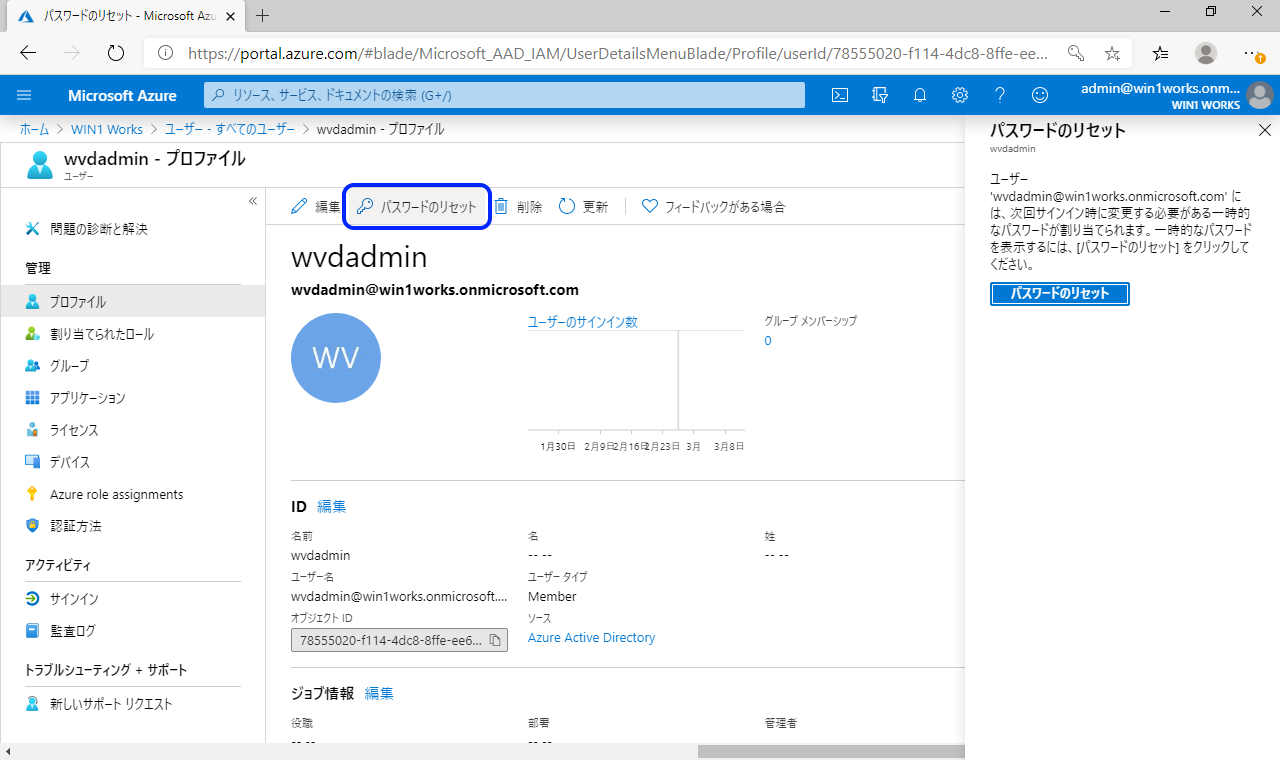Open the admin account avatar menu

tap(1260, 95)
